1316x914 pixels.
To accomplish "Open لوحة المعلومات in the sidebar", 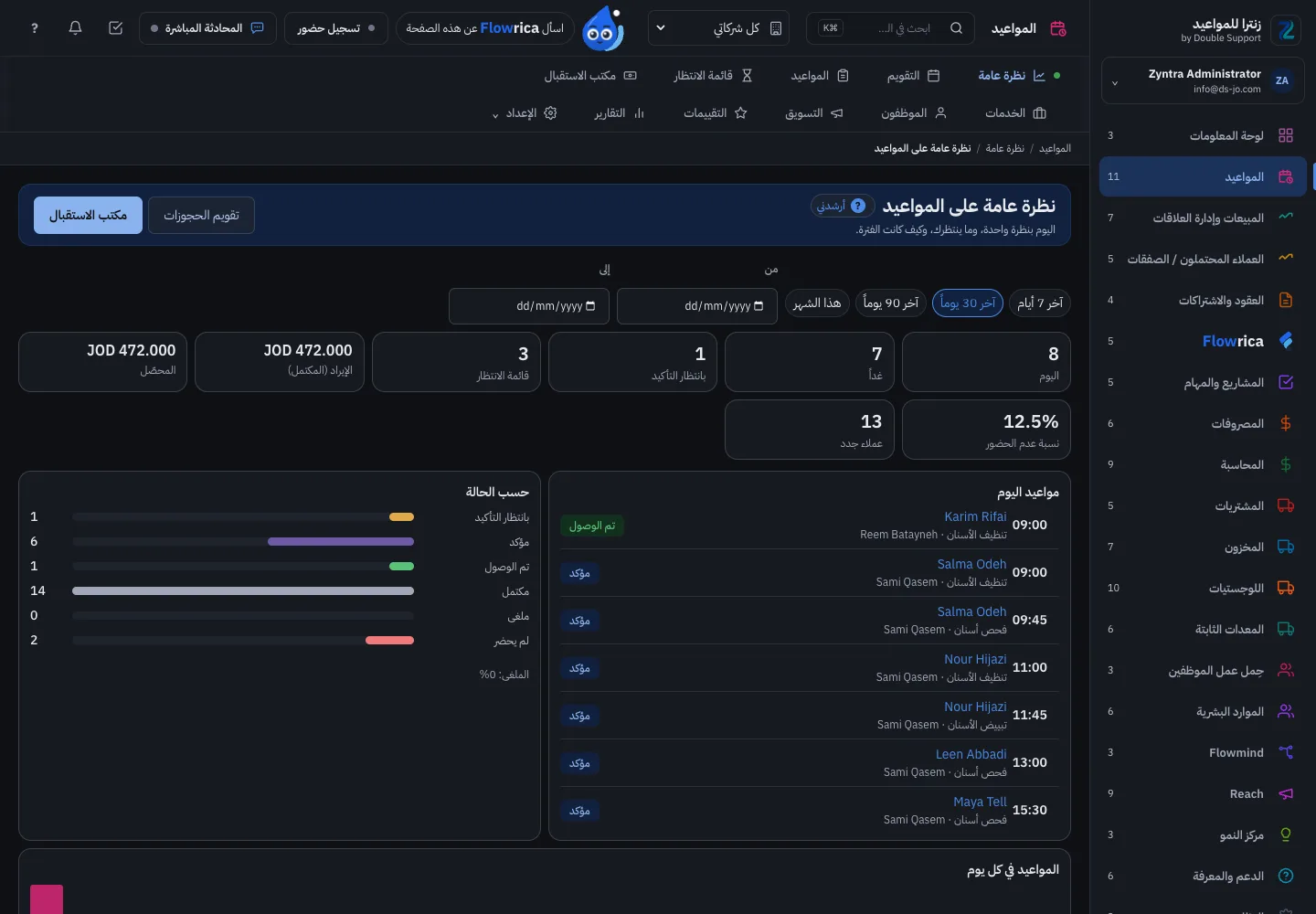I will click(1202, 135).
